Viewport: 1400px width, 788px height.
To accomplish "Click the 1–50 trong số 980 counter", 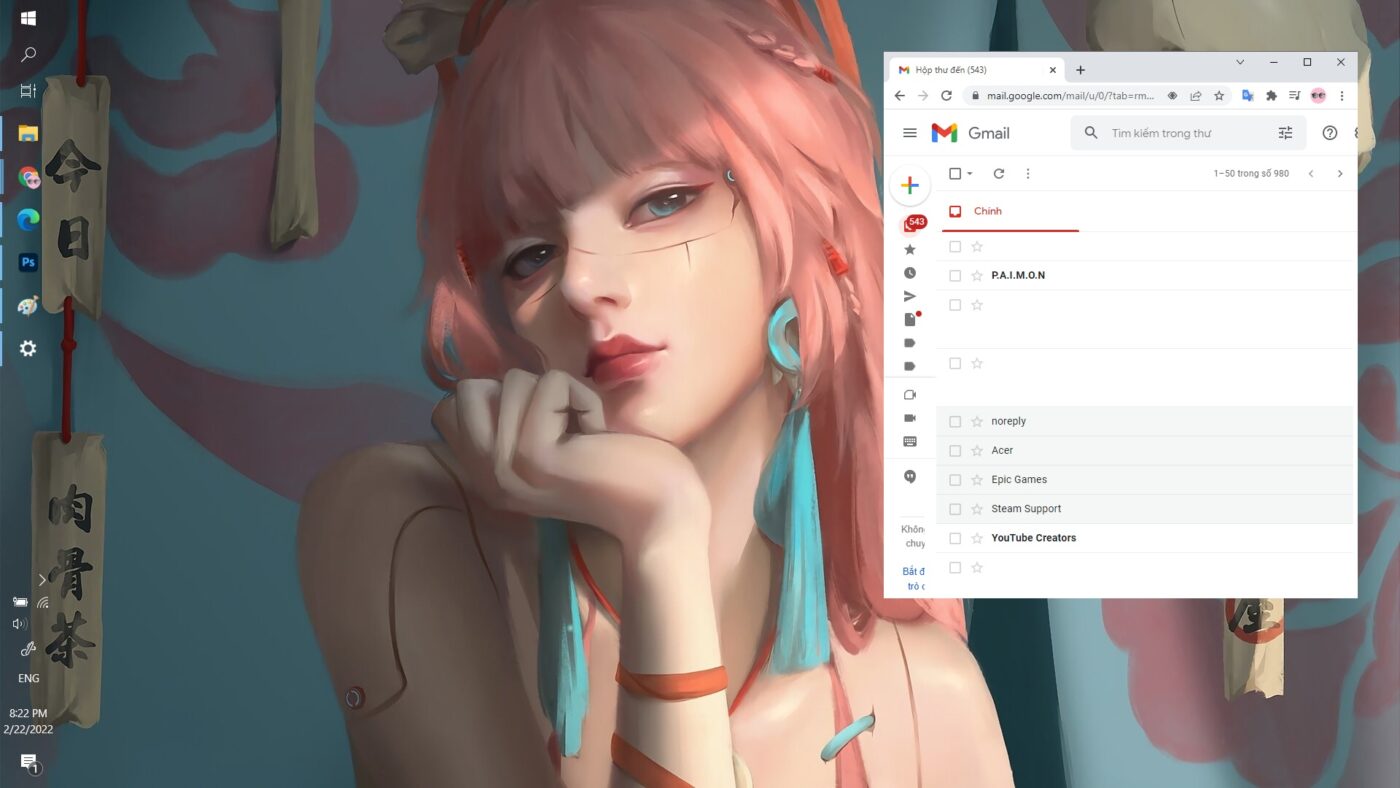I will [x=1251, y=174].
